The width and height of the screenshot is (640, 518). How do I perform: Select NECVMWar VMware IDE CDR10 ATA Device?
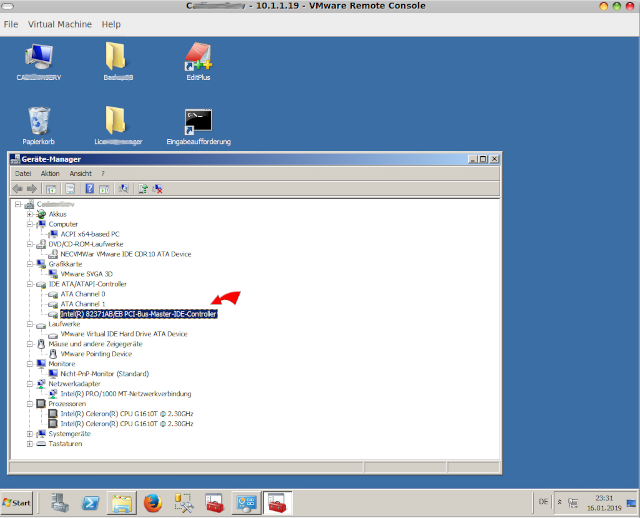(x=126, y=254)
